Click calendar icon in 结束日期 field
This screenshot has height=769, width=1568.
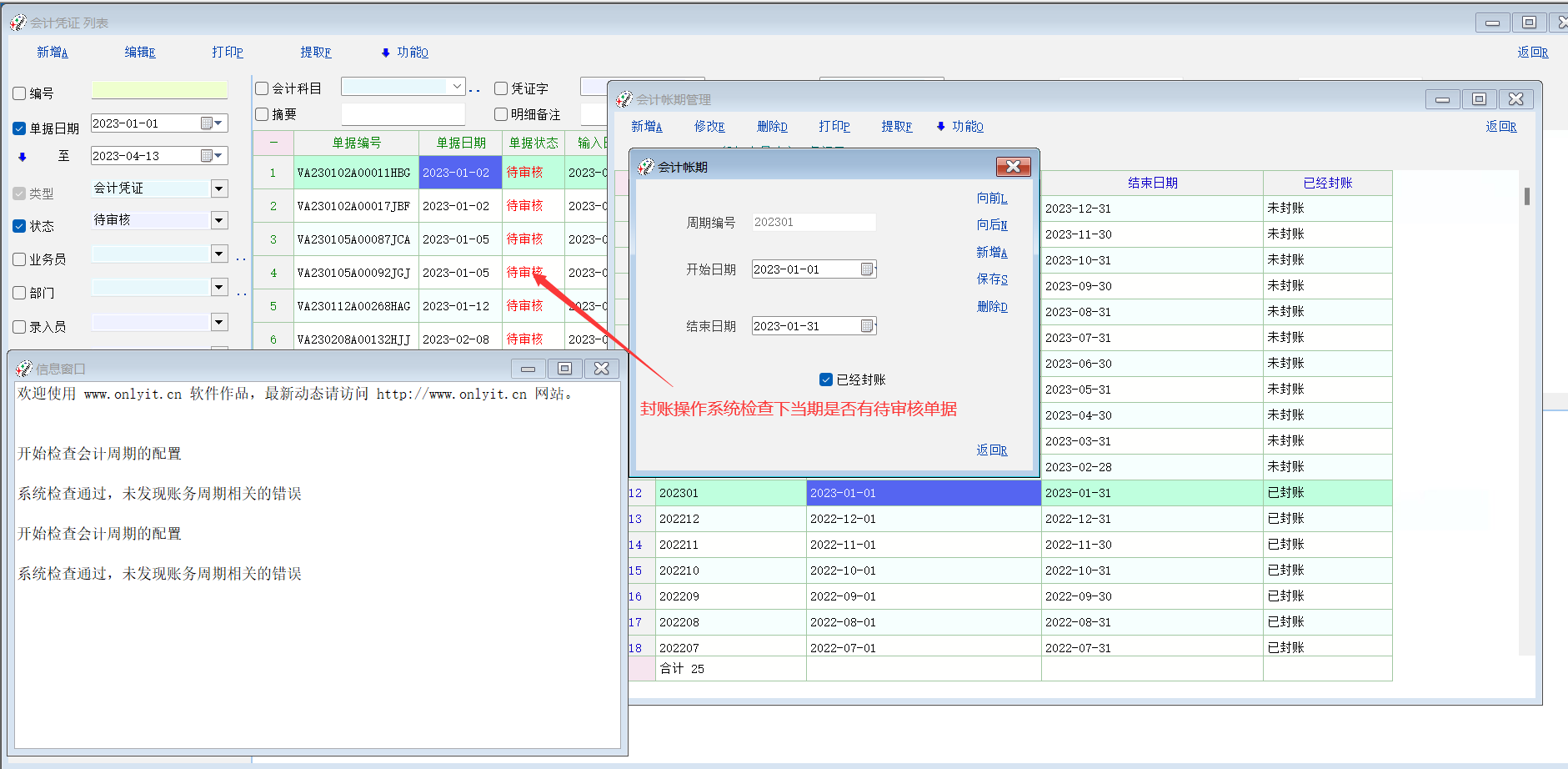click(x=867, y=326)
